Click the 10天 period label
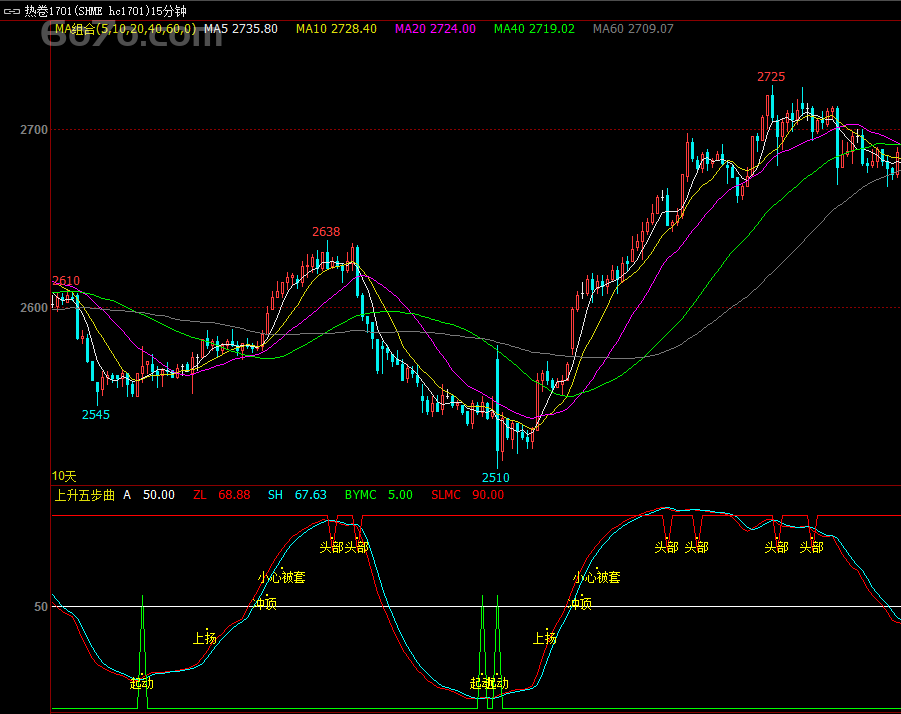 pos(64,475)
